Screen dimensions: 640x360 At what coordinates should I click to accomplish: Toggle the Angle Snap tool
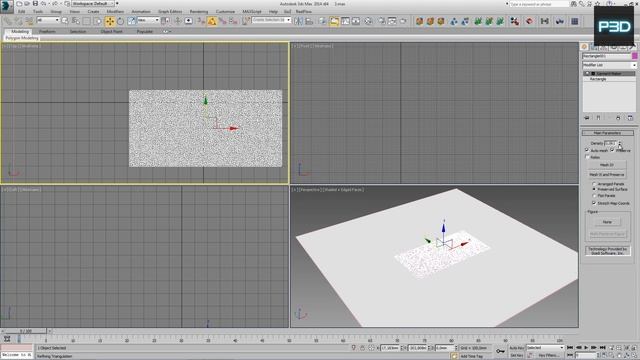tap(212, 21)
